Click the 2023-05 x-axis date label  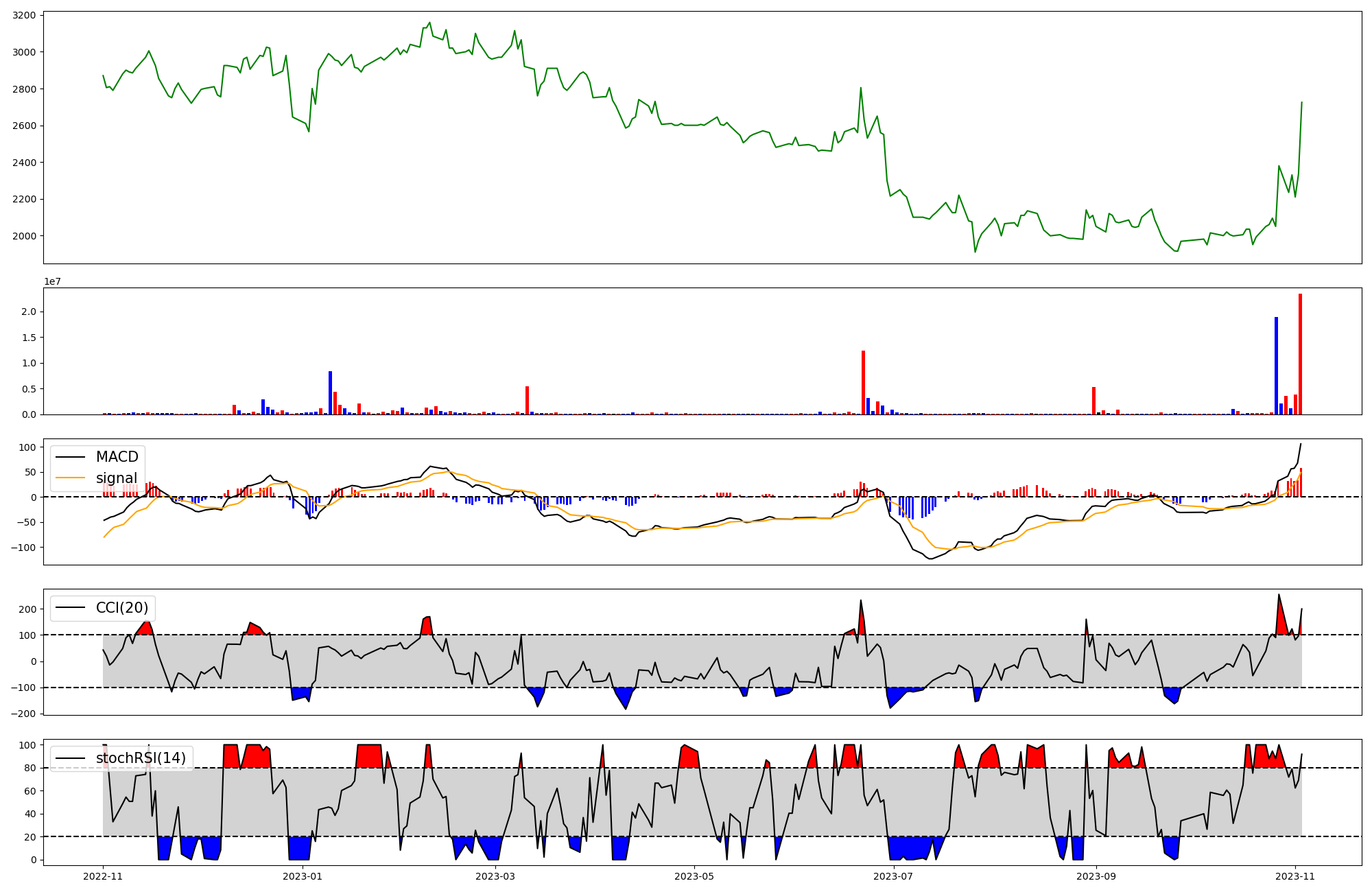[694, 876]
